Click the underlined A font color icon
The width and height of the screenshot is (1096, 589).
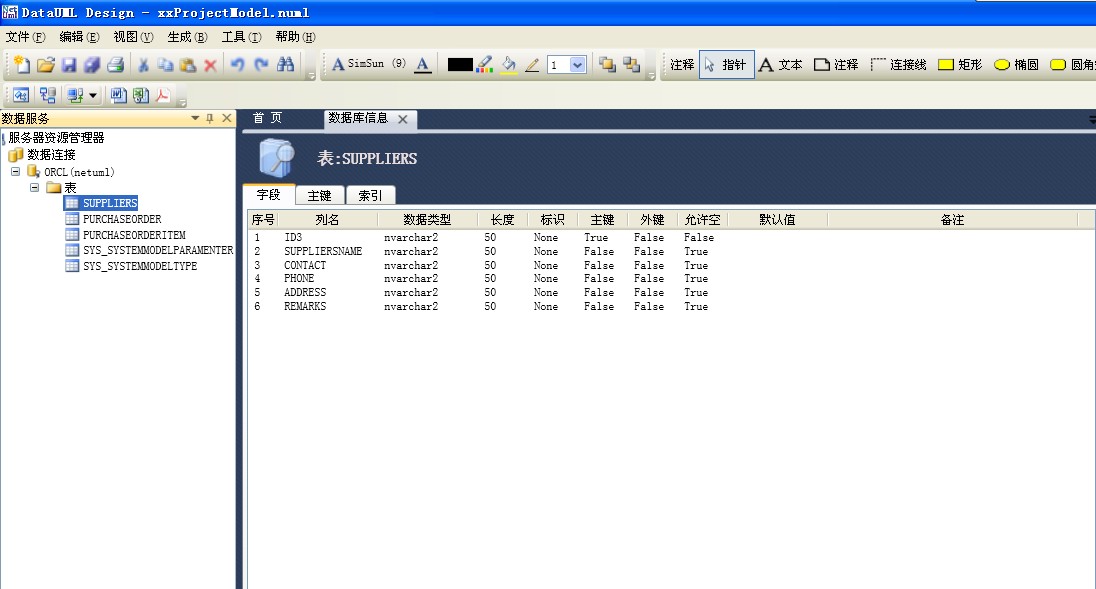422,65
